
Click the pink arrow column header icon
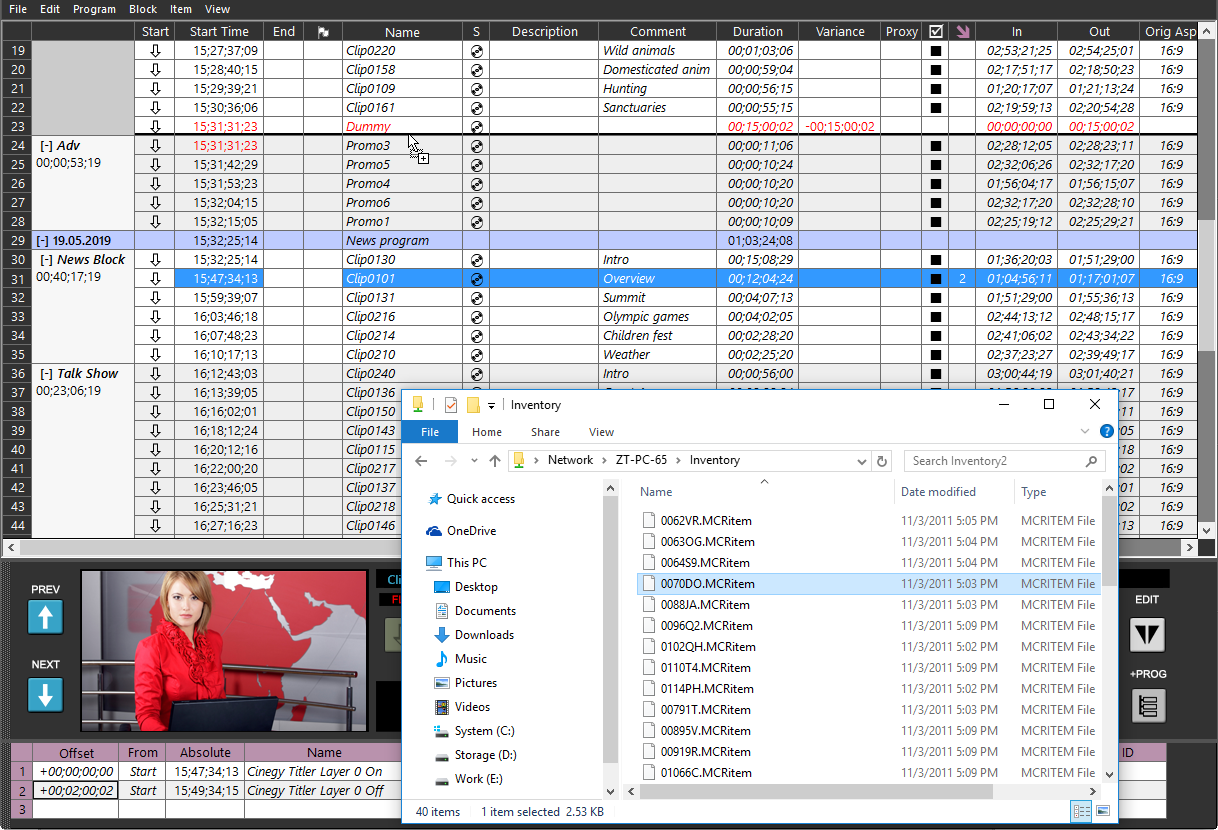(962, 31)
